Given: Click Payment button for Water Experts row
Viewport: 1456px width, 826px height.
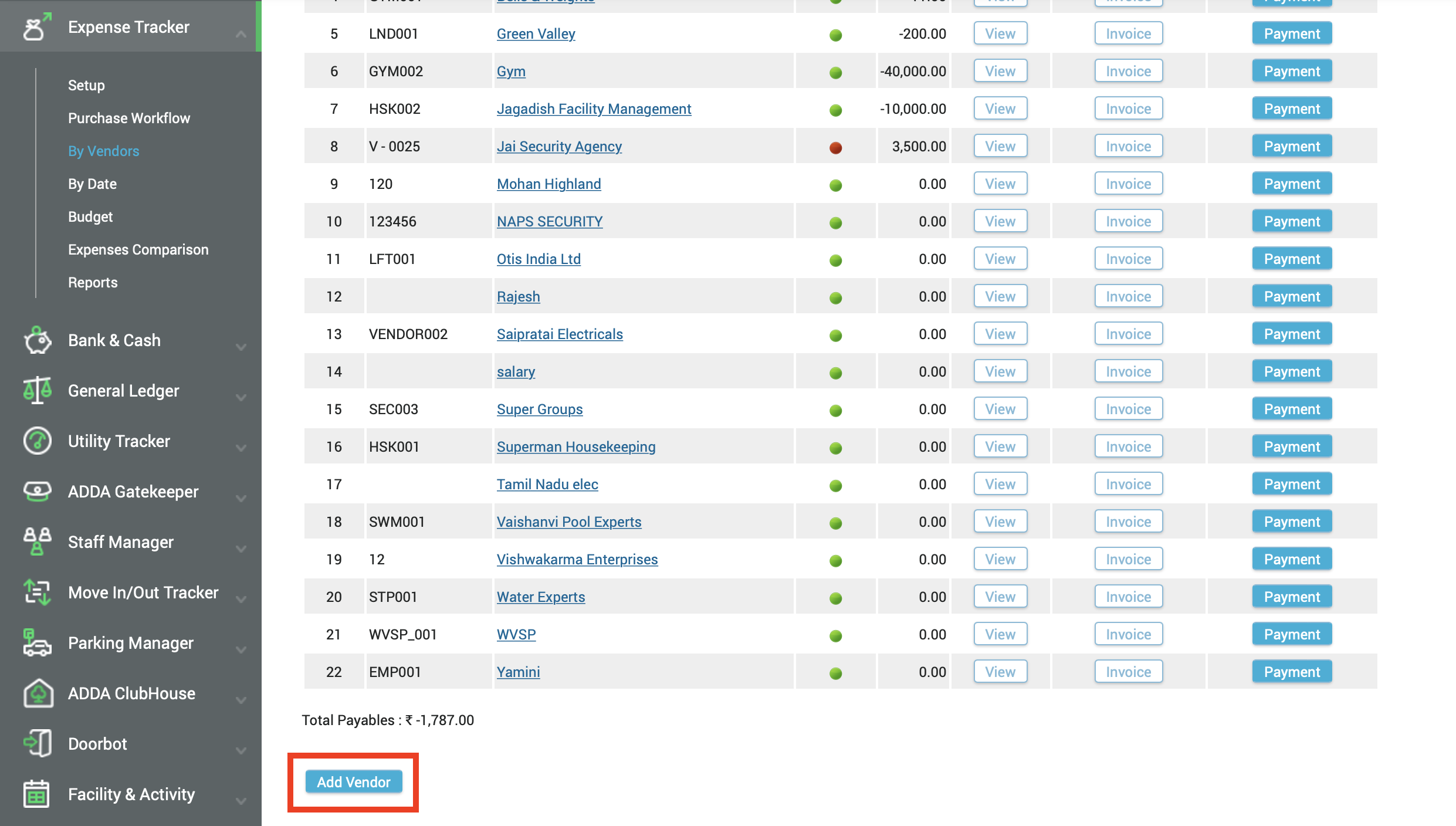Looking at the screenshot, I should (1291, 597).
